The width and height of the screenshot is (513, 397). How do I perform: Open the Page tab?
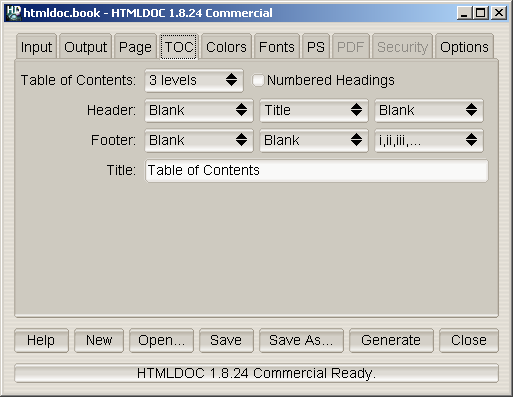click(135, 47)
